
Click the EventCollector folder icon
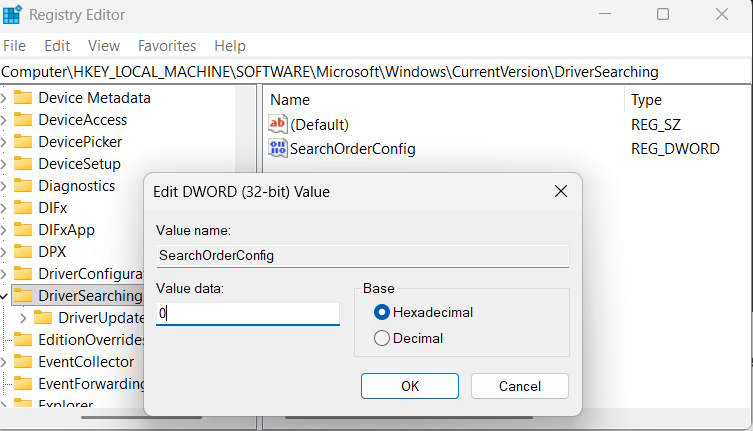[x=23, y=362]
